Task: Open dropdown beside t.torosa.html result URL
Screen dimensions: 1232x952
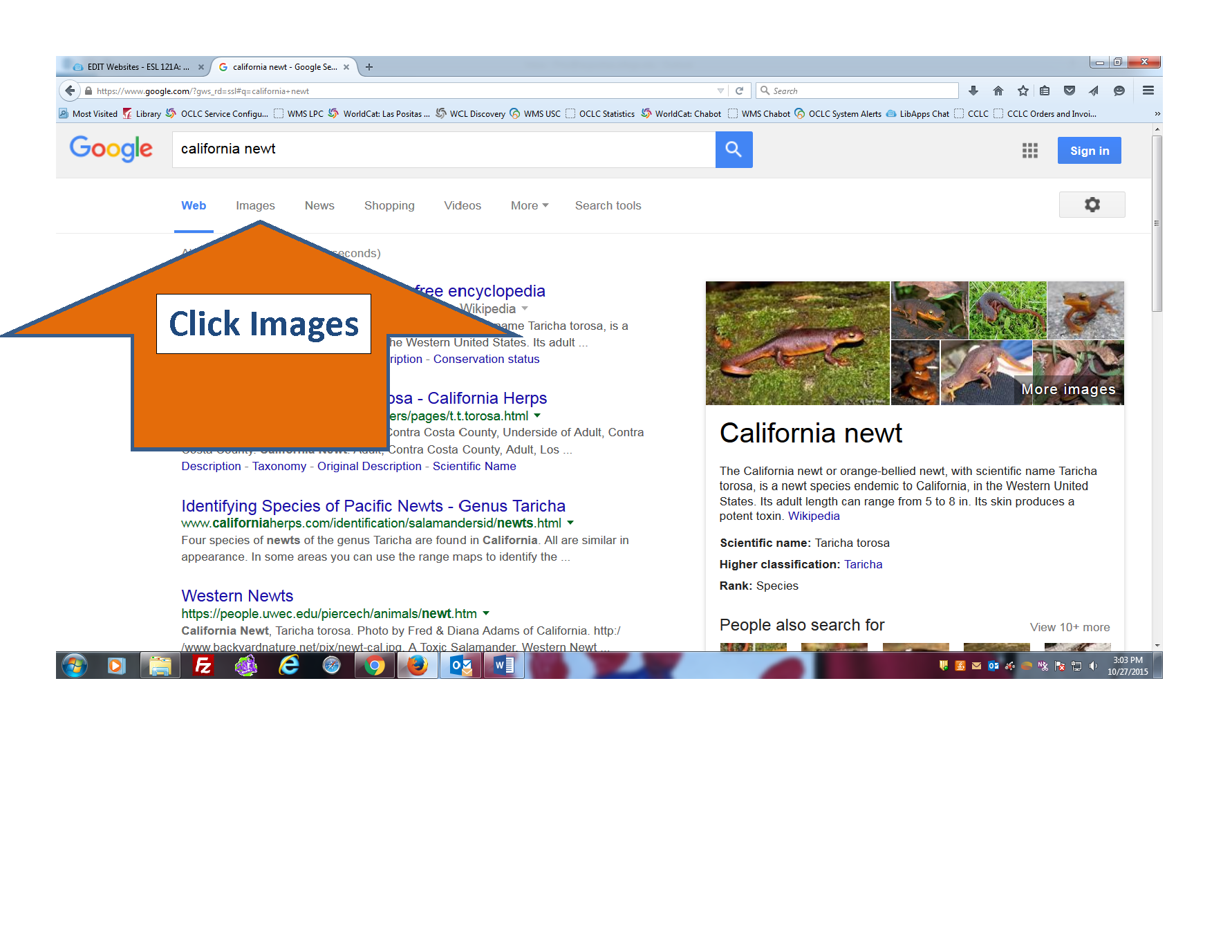Action: coord(537,416)
